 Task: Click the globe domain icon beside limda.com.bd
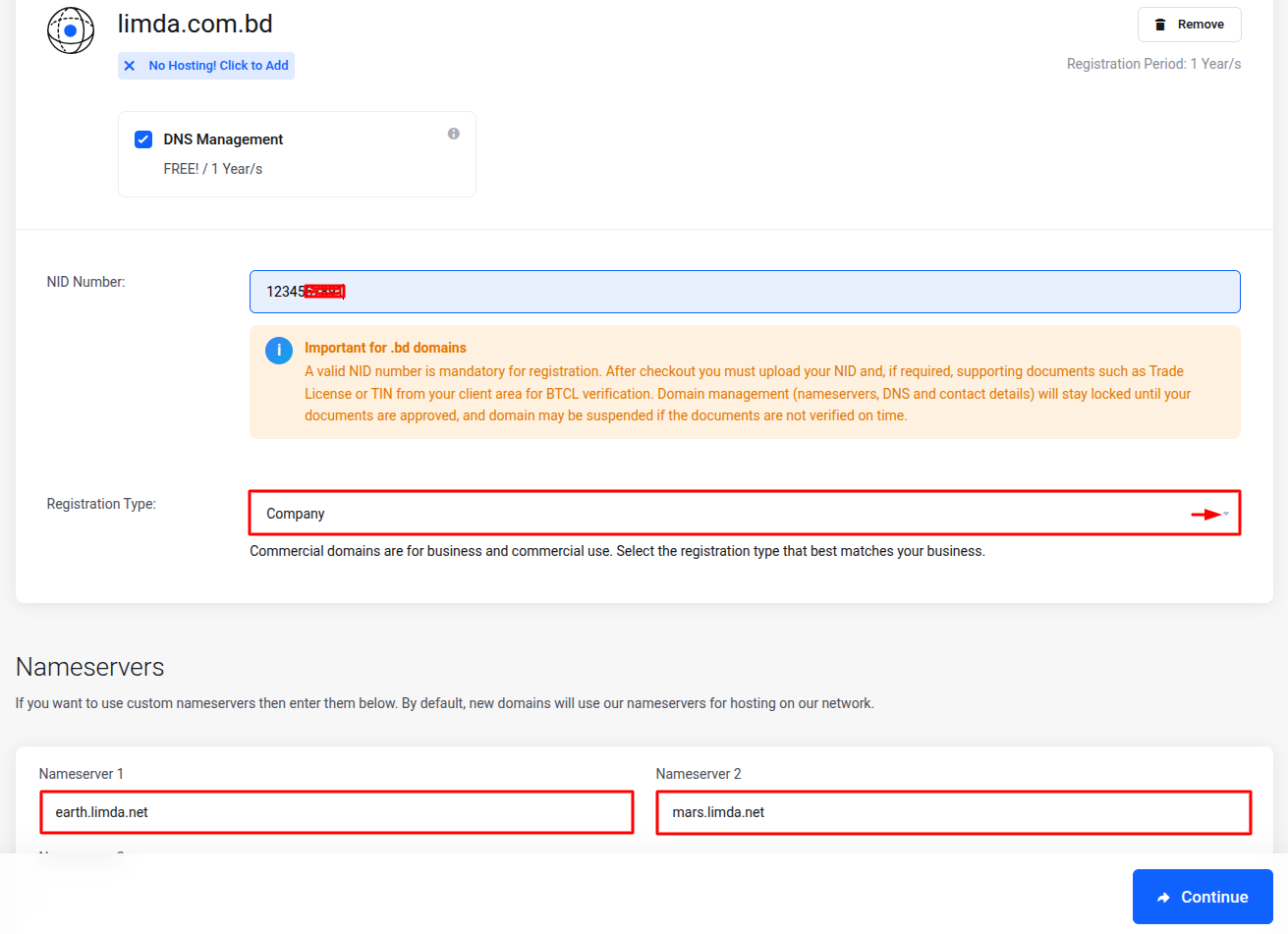[71, 30]
